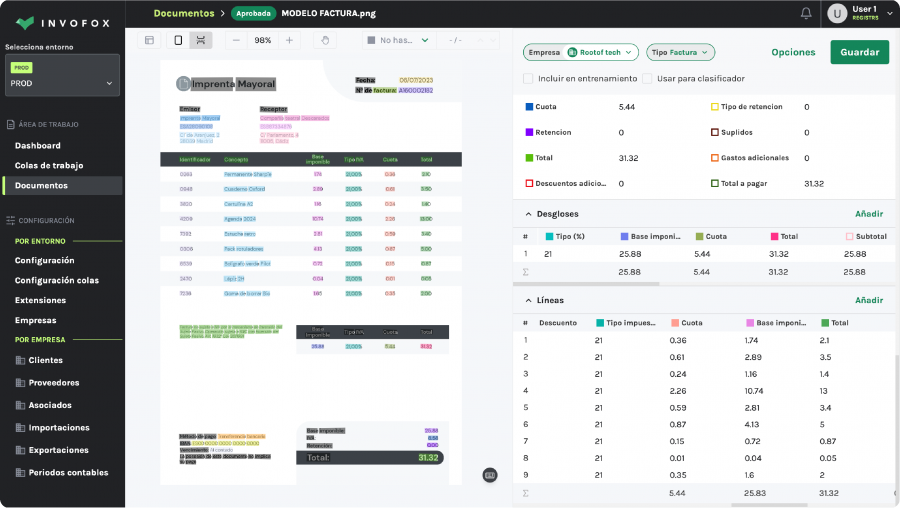Click the zoom out minus button
The height and width of the screenshot is (508, 900).
pos(236,40)
